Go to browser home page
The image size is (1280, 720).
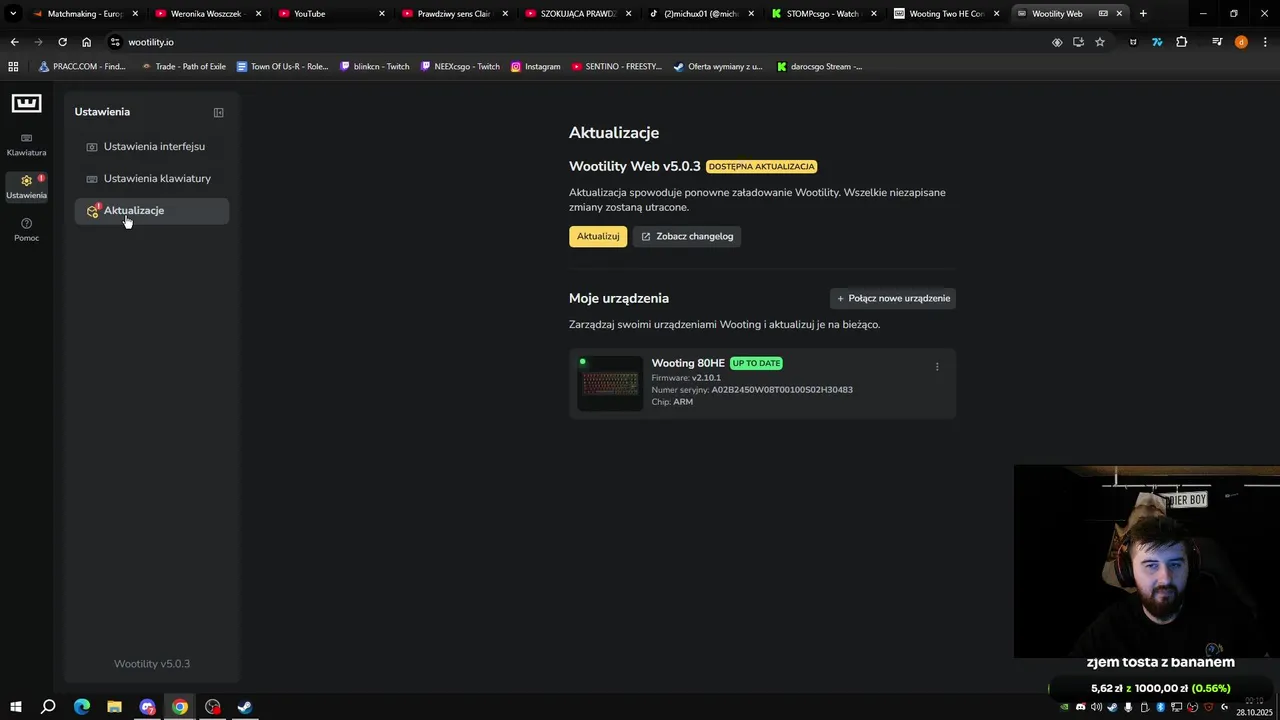click(x=86, y=42)
